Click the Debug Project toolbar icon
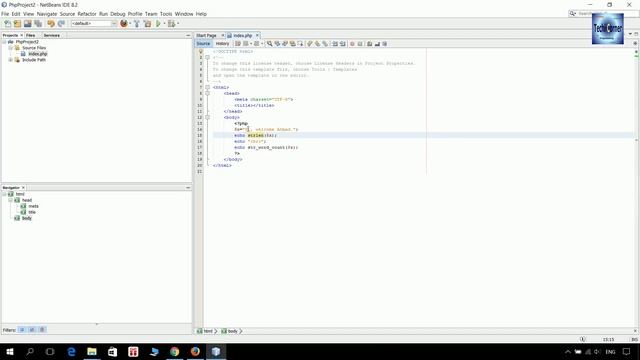640x360 pixels. pos(171,24)
